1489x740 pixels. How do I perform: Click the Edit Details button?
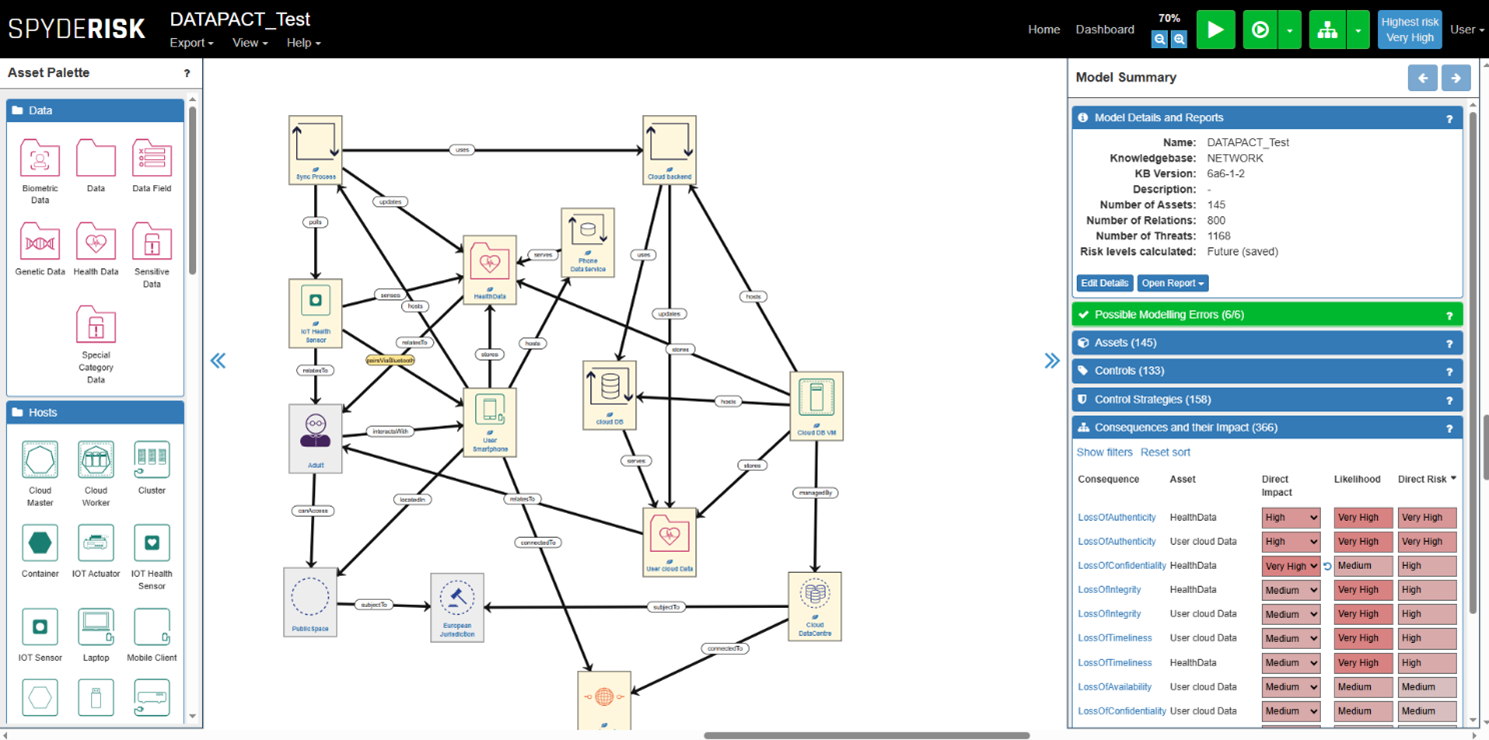click(1104, 283)
